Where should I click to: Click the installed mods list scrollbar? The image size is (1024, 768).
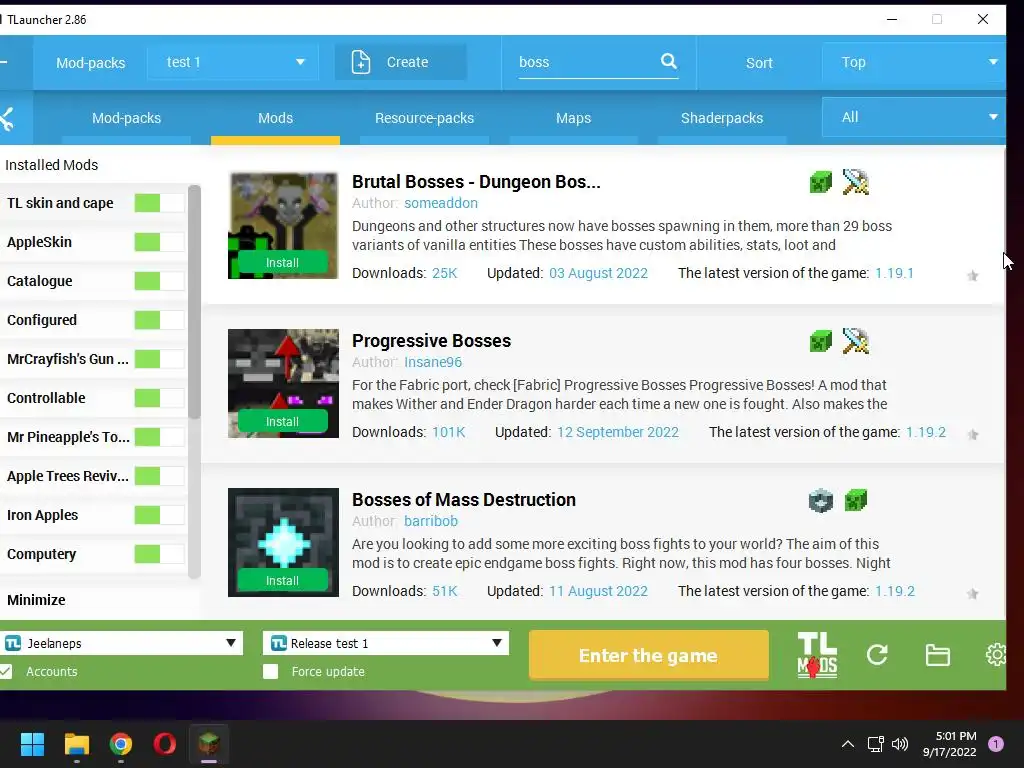(x=194, y=304)
